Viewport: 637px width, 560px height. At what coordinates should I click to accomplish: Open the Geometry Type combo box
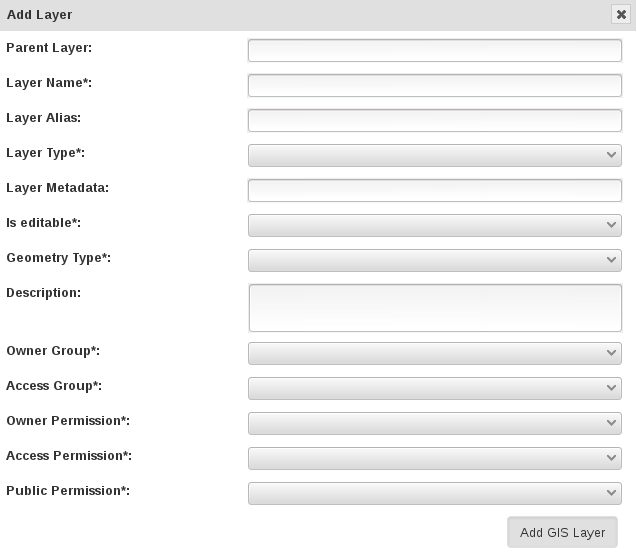(x=435, y=260)
